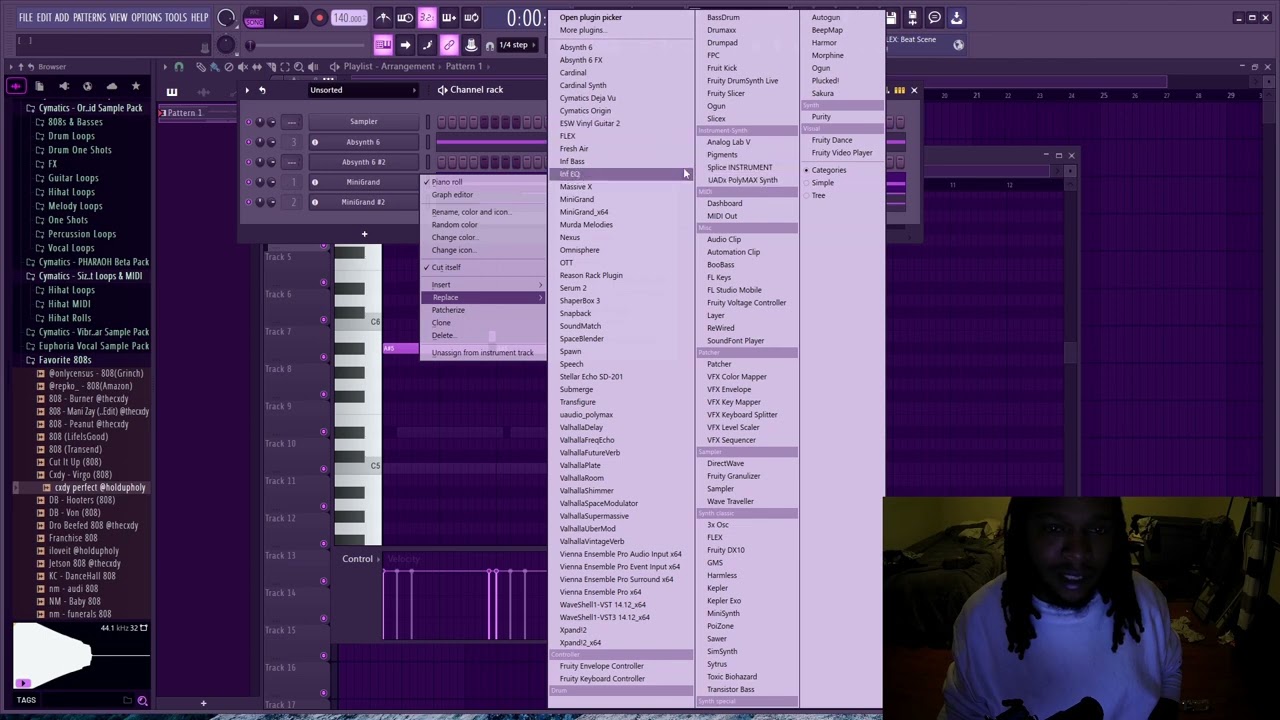This screenshot has width=1280, height=720.
Task: Select Jetson 808 @thecxdy sample
Action: coord(84,563)
